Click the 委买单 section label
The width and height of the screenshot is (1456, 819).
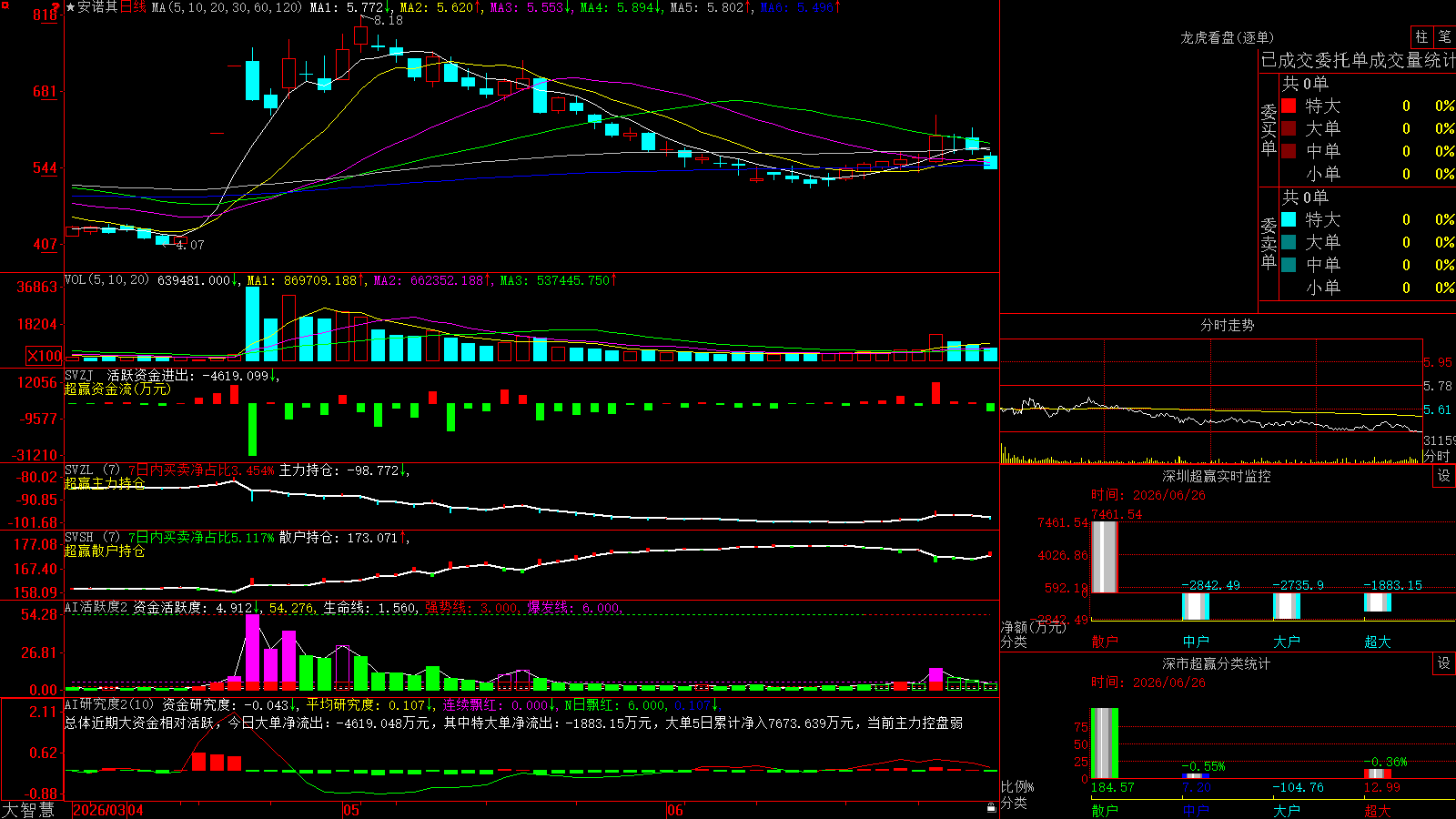coord(1269,129)
